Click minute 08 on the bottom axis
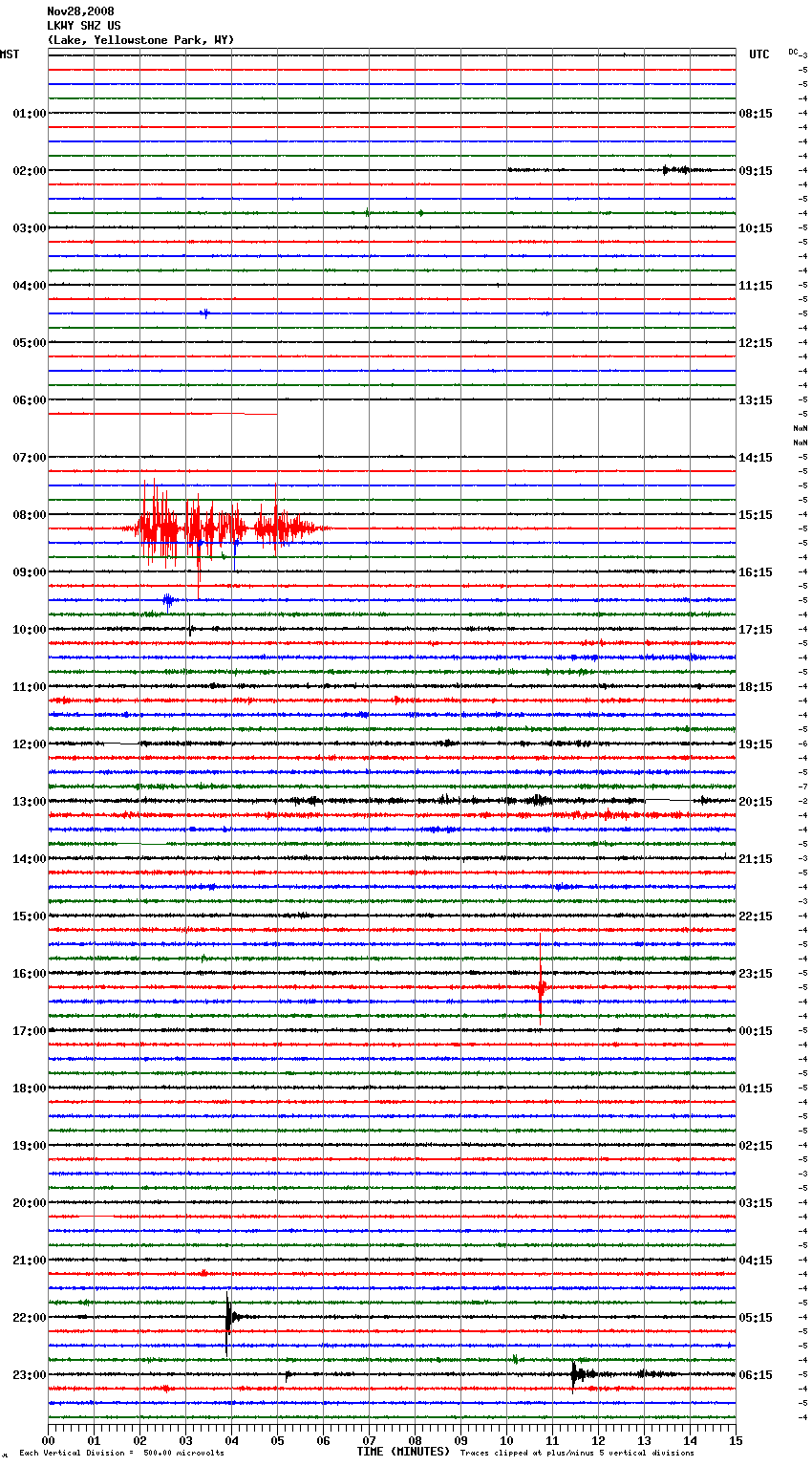This screenshot has height=1466, width=812. click(415, 1440)
